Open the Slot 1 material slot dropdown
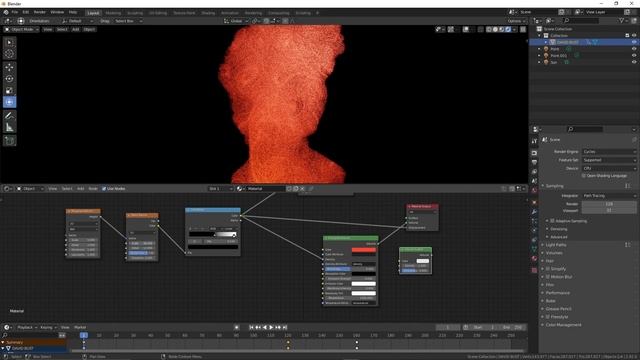The image size is (640, 360). pos(221,189)
